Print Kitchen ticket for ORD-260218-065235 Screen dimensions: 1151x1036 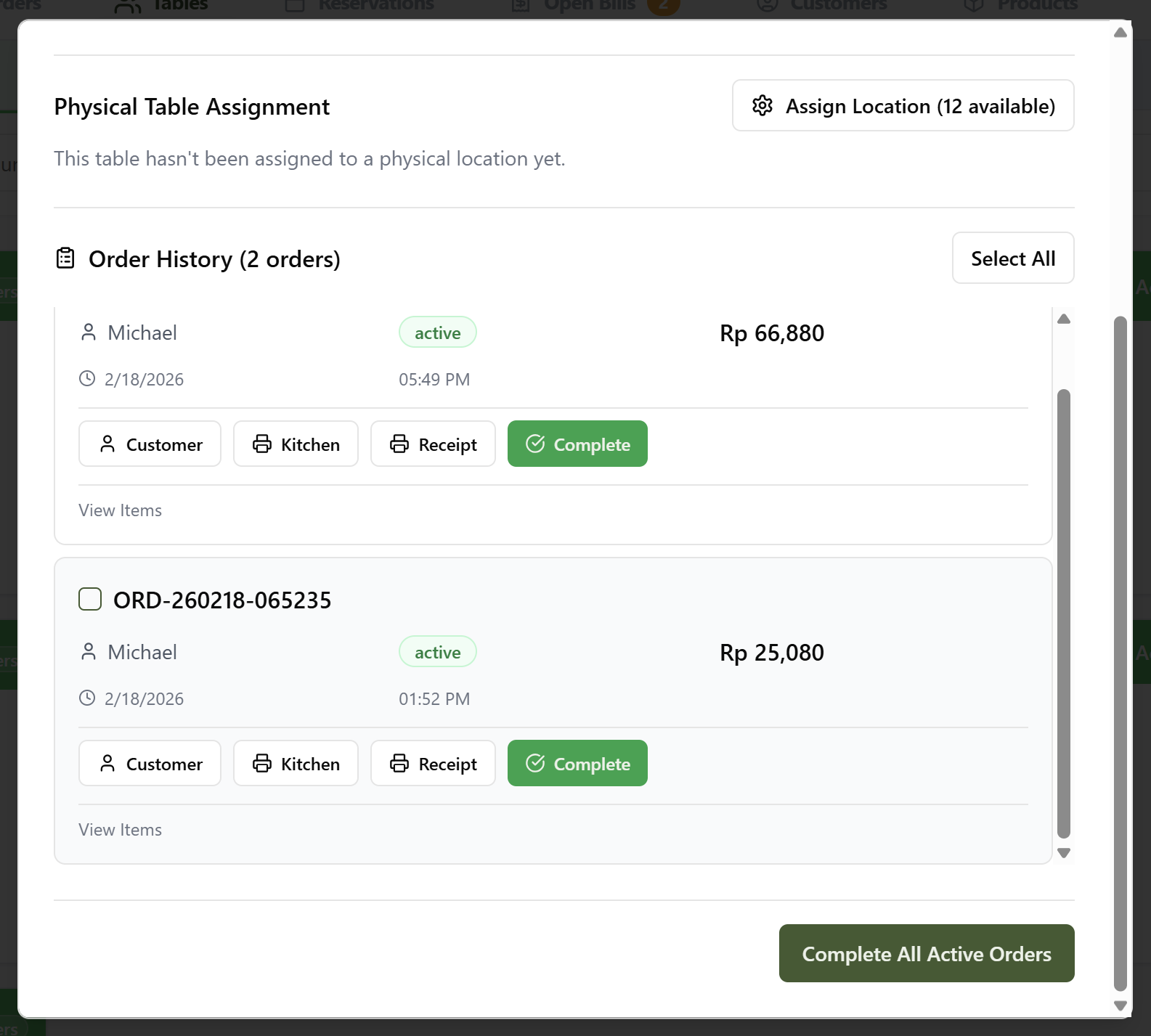pos(296,764)
